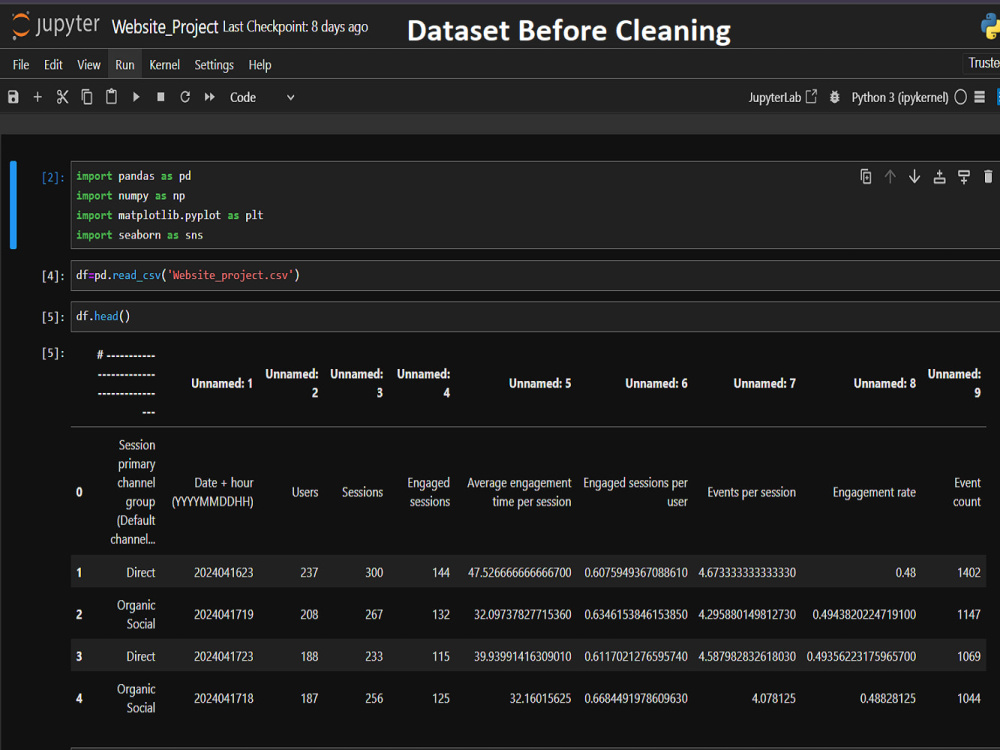Click the Website_Project notebook title

165,27
